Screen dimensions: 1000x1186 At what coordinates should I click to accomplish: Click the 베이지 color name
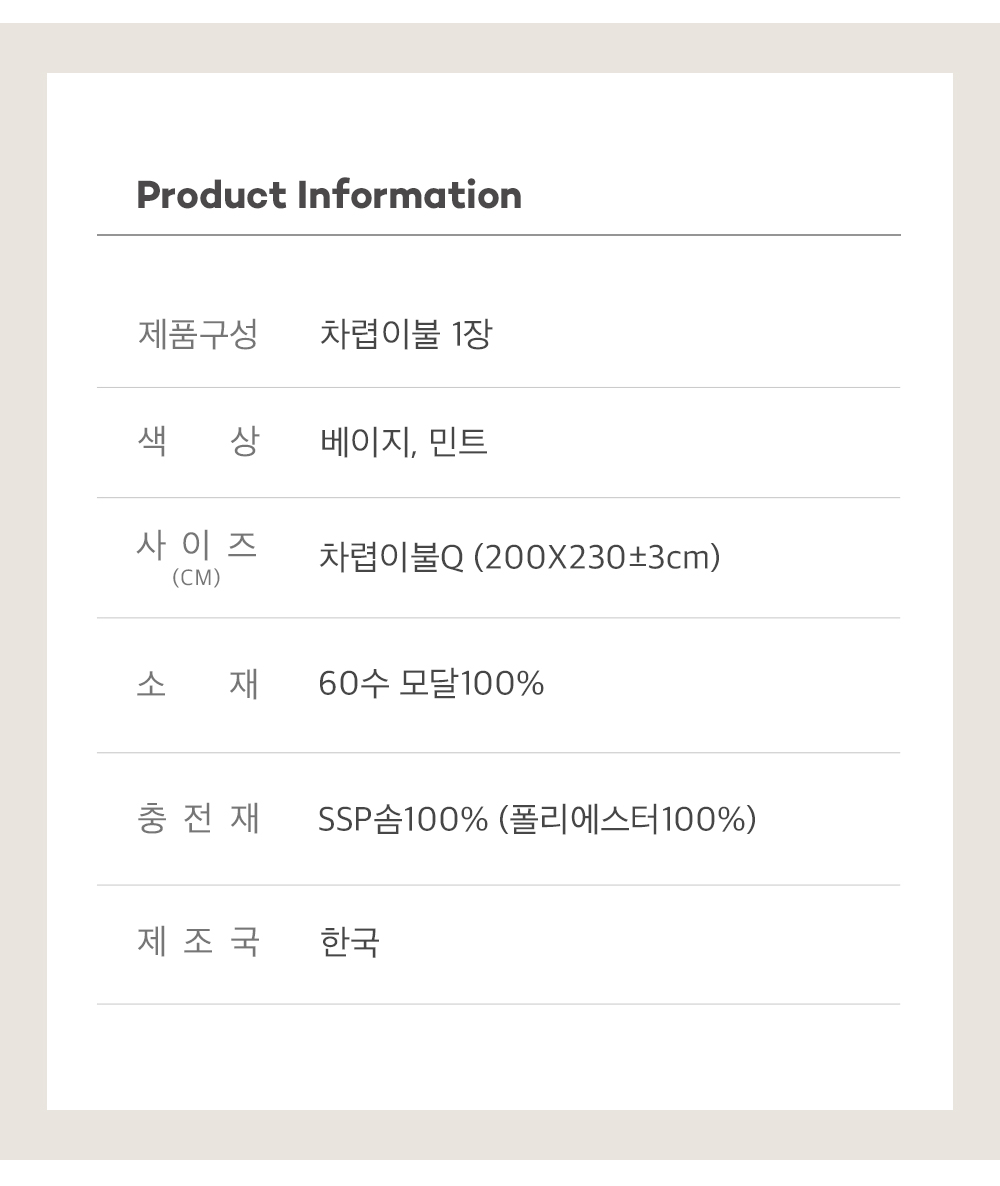point(365,442)
